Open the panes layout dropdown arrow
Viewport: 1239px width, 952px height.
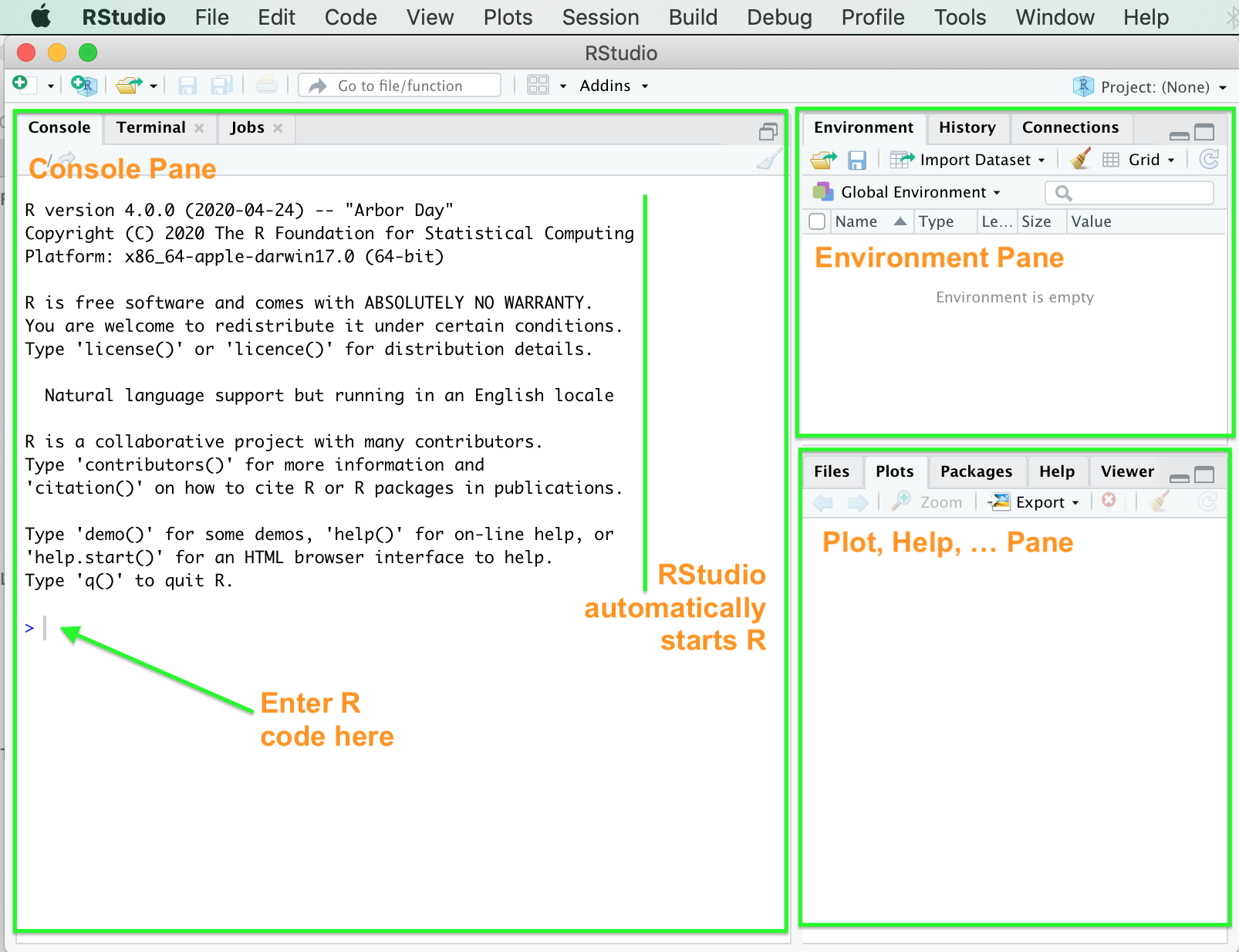[563, 86]
